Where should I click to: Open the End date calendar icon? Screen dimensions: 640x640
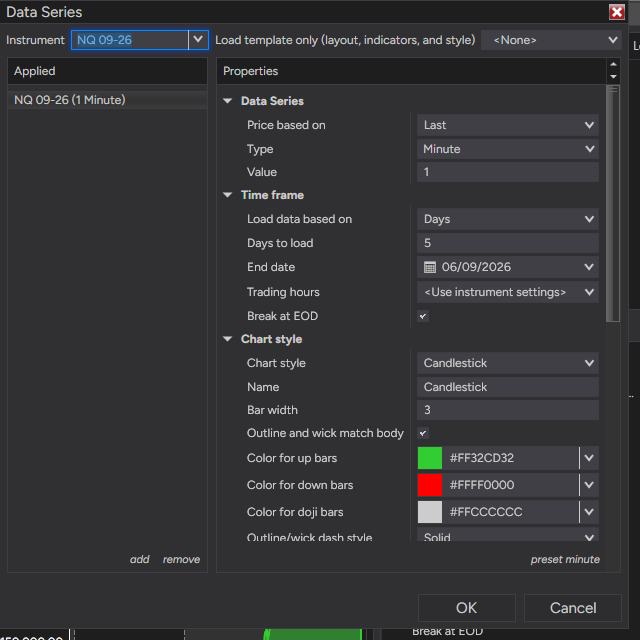[429, 267]
